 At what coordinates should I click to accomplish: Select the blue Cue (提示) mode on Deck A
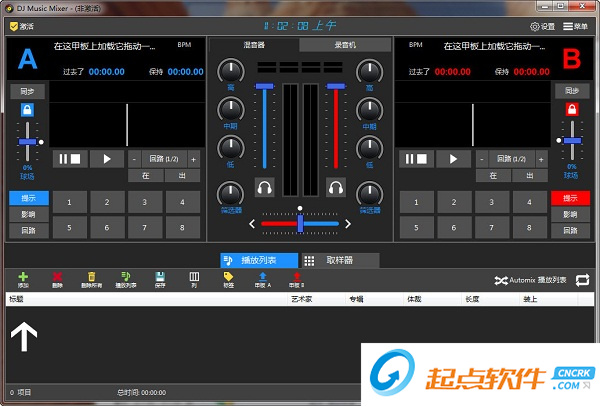tap(29, 198)
